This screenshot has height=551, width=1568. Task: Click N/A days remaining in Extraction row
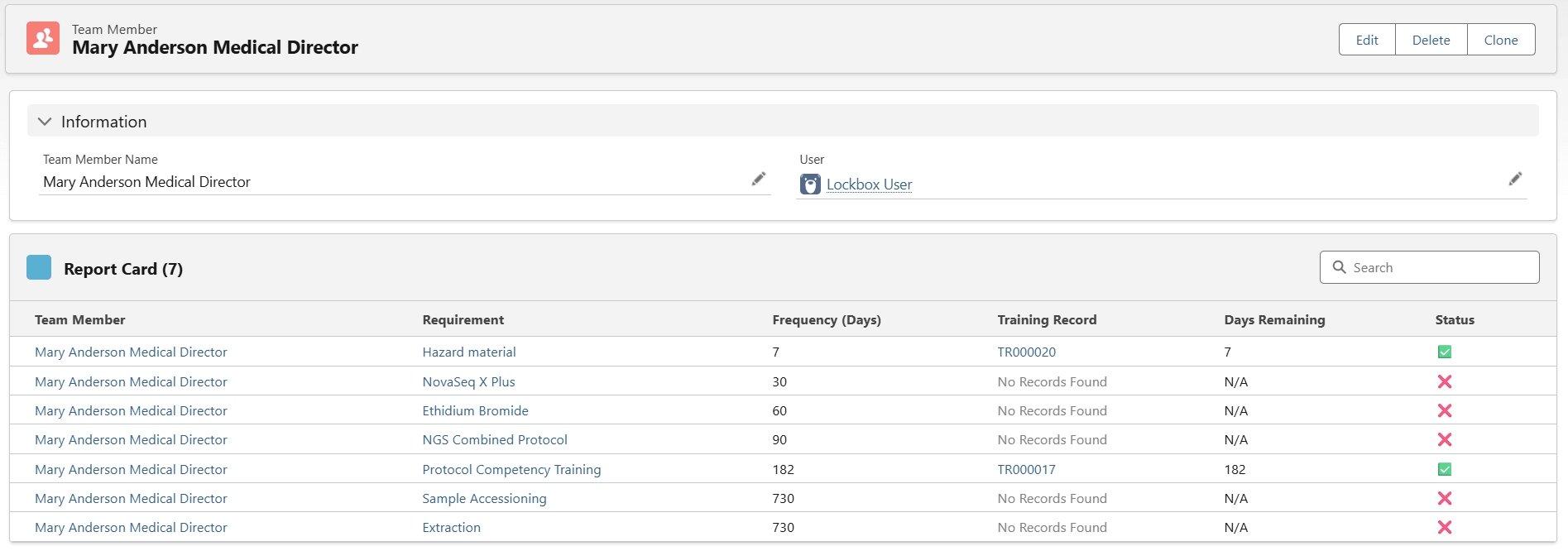[1236, 527]
